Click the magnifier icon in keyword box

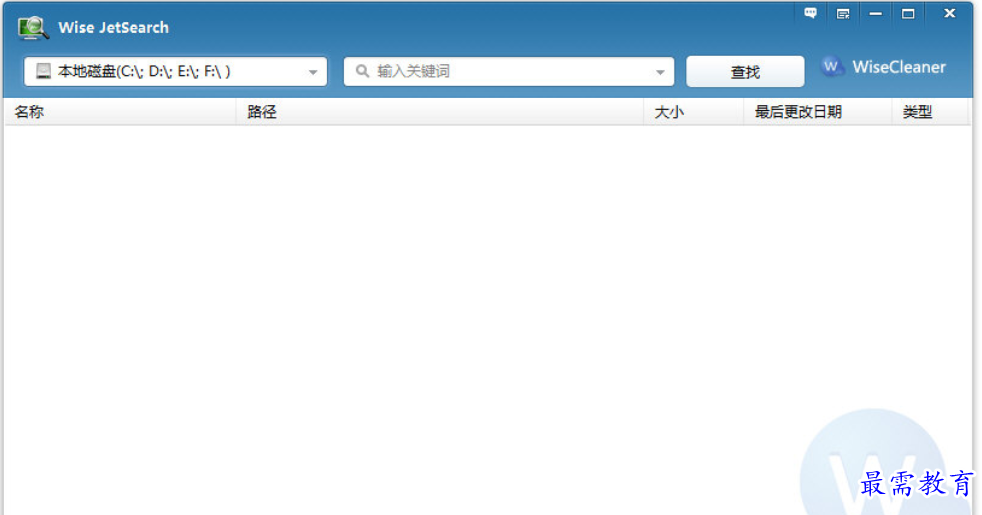362,71
